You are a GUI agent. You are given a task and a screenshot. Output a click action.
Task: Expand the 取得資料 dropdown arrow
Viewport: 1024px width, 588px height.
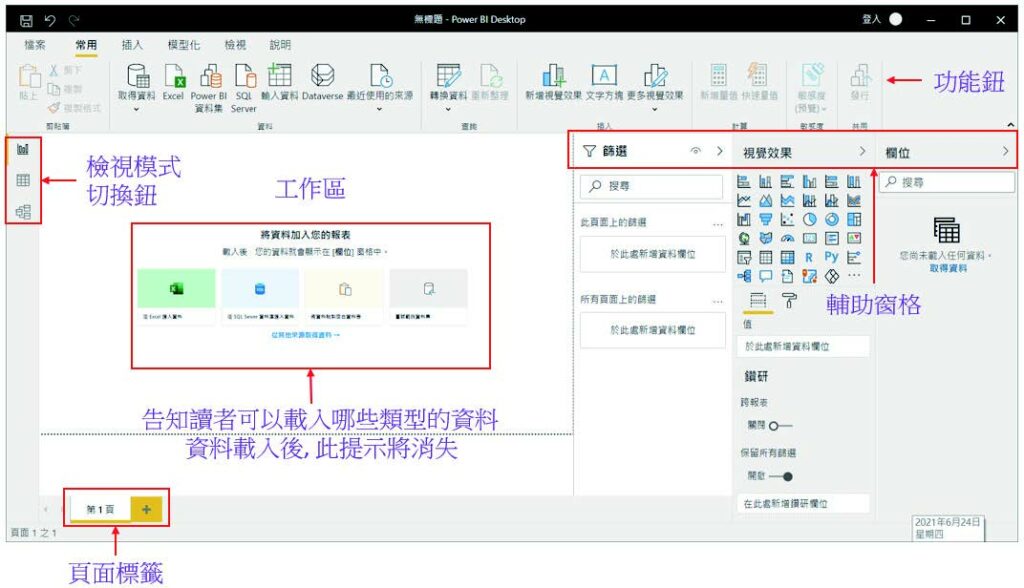click(136, 109)
